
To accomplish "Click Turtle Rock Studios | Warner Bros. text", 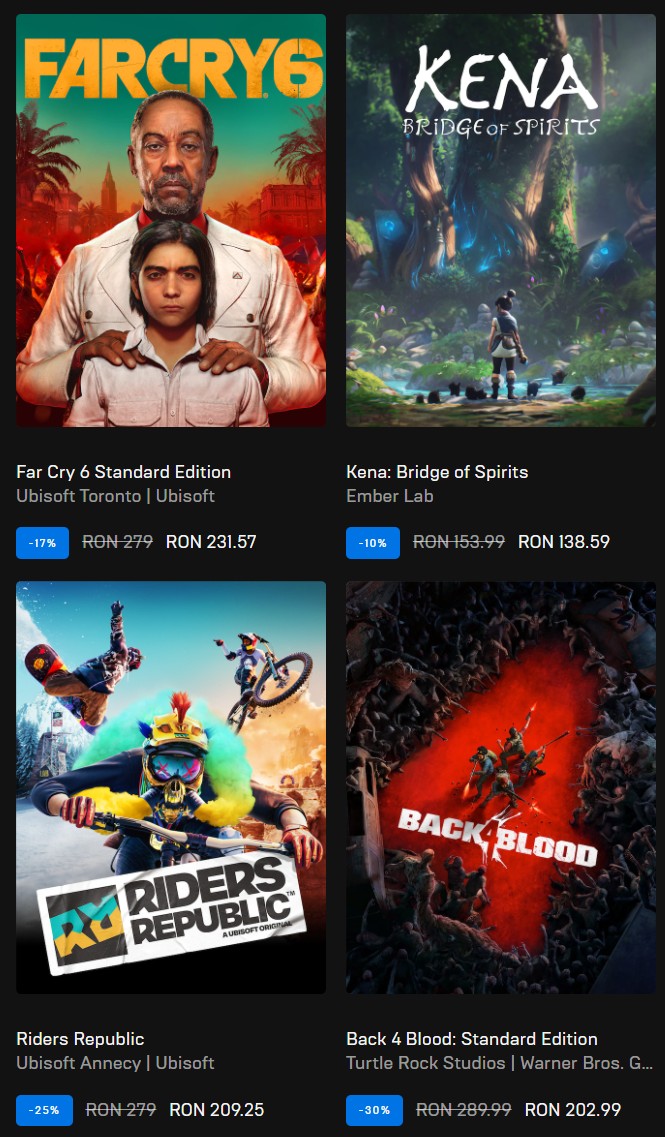I will point(499,1063).
